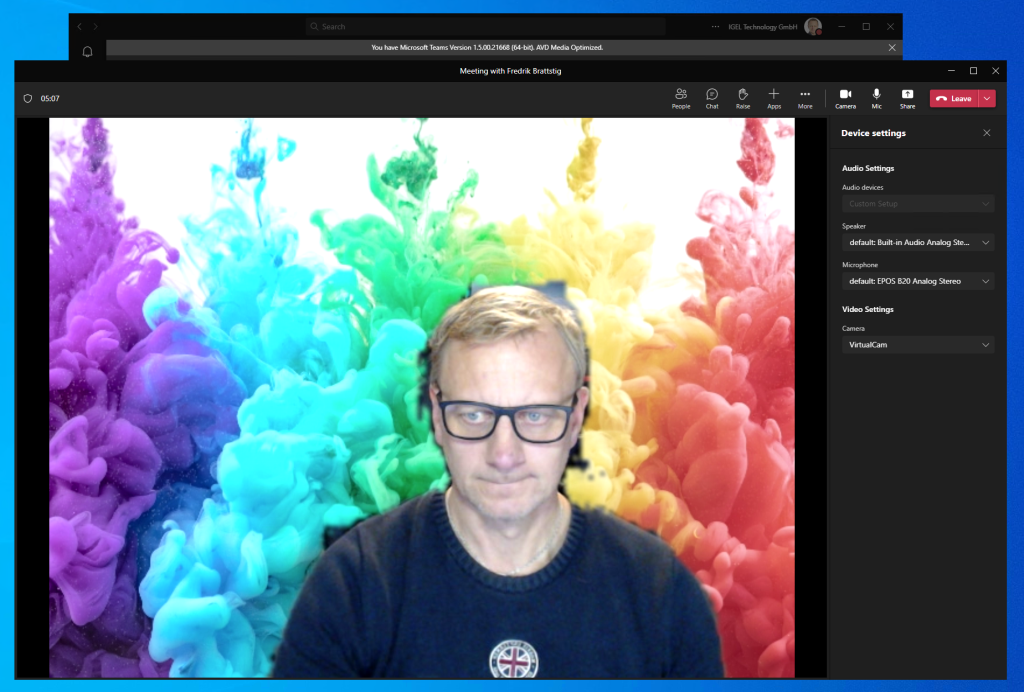Dismiss the Teams version notification banner
This screenshot has width=1024, height=692.
coord(892,47)
